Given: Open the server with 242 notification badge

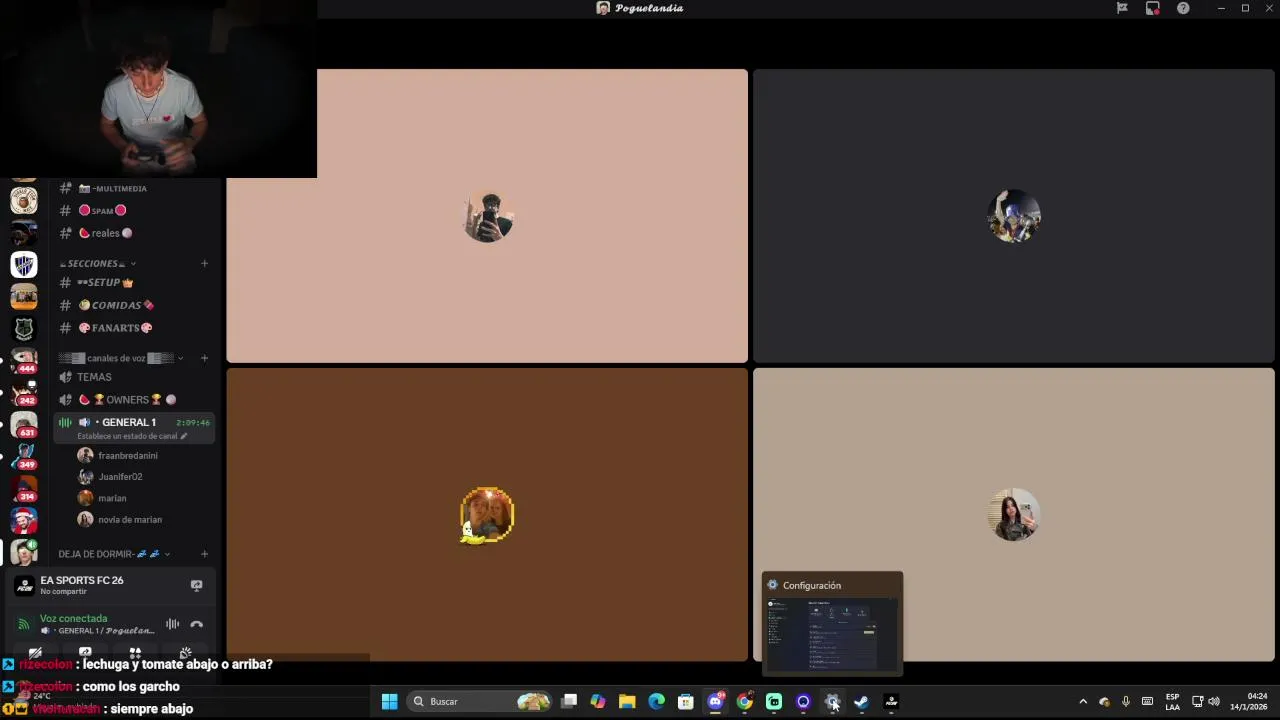Looking at the screenshot, I should 24,393.
